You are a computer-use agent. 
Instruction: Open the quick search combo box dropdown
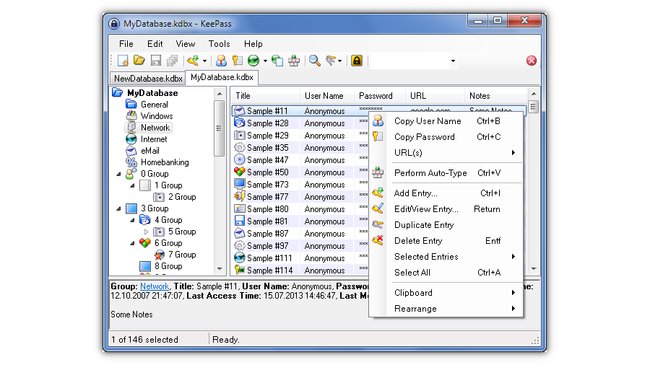[453, 61]
